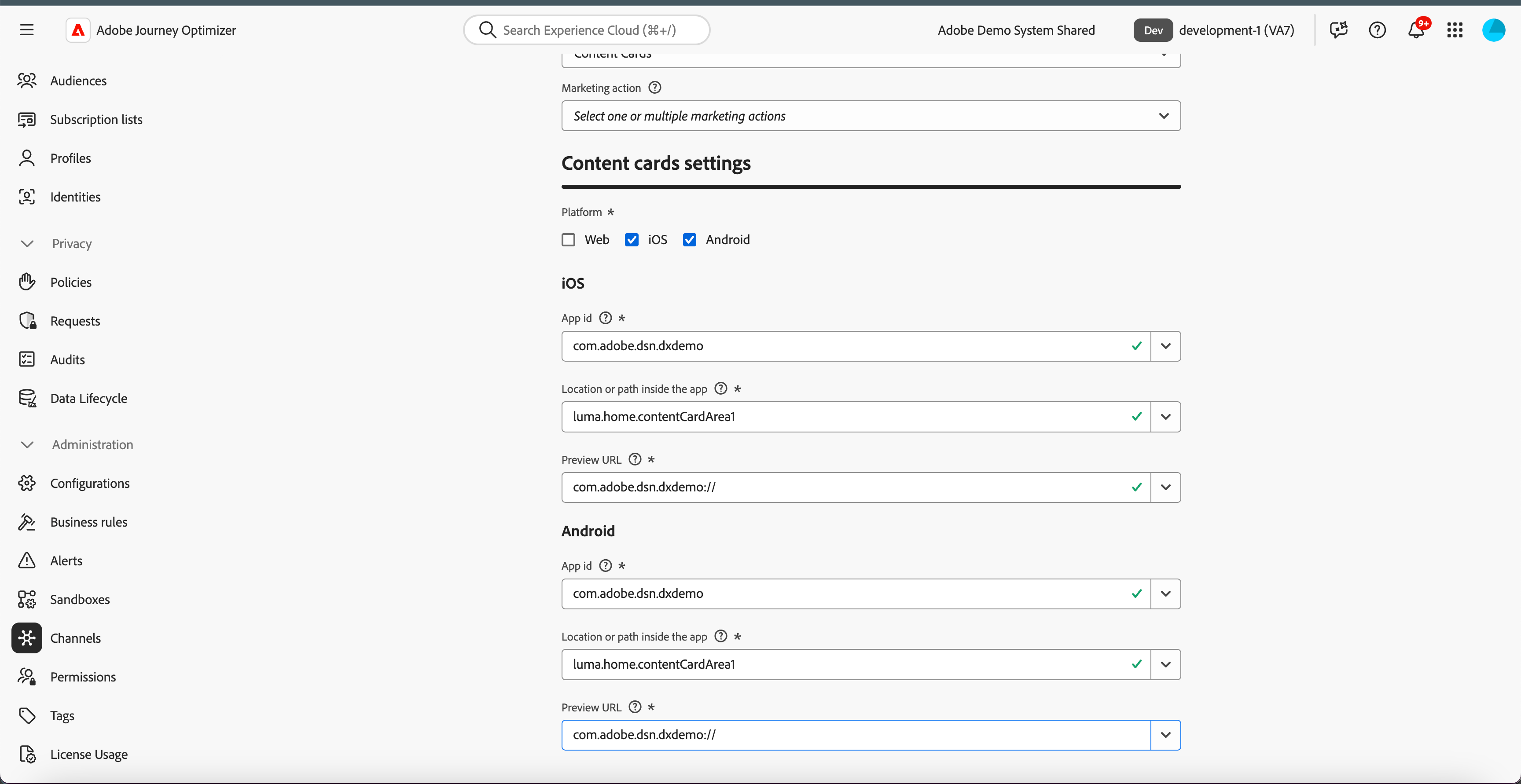This screenshot has width=1521, height=784.
Task: Click the Adobe logo icon
Action: click(78, 30)
